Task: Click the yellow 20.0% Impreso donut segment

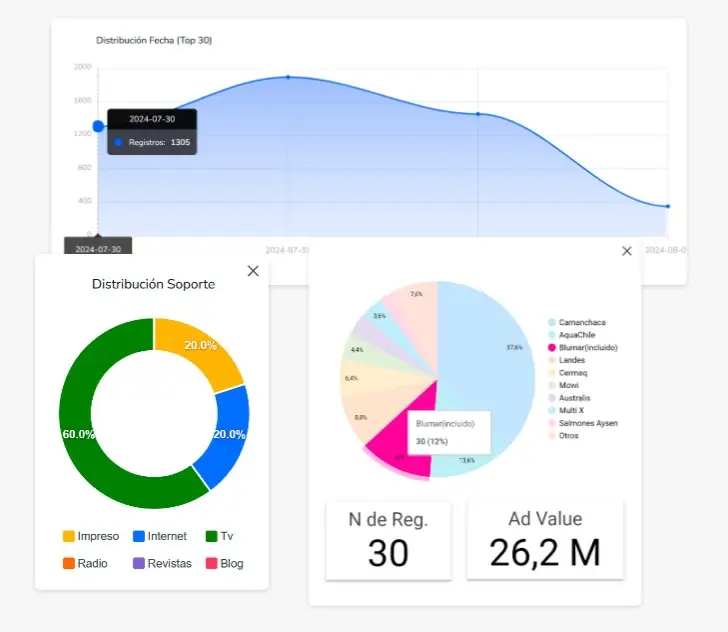Action: click(194, 350)
